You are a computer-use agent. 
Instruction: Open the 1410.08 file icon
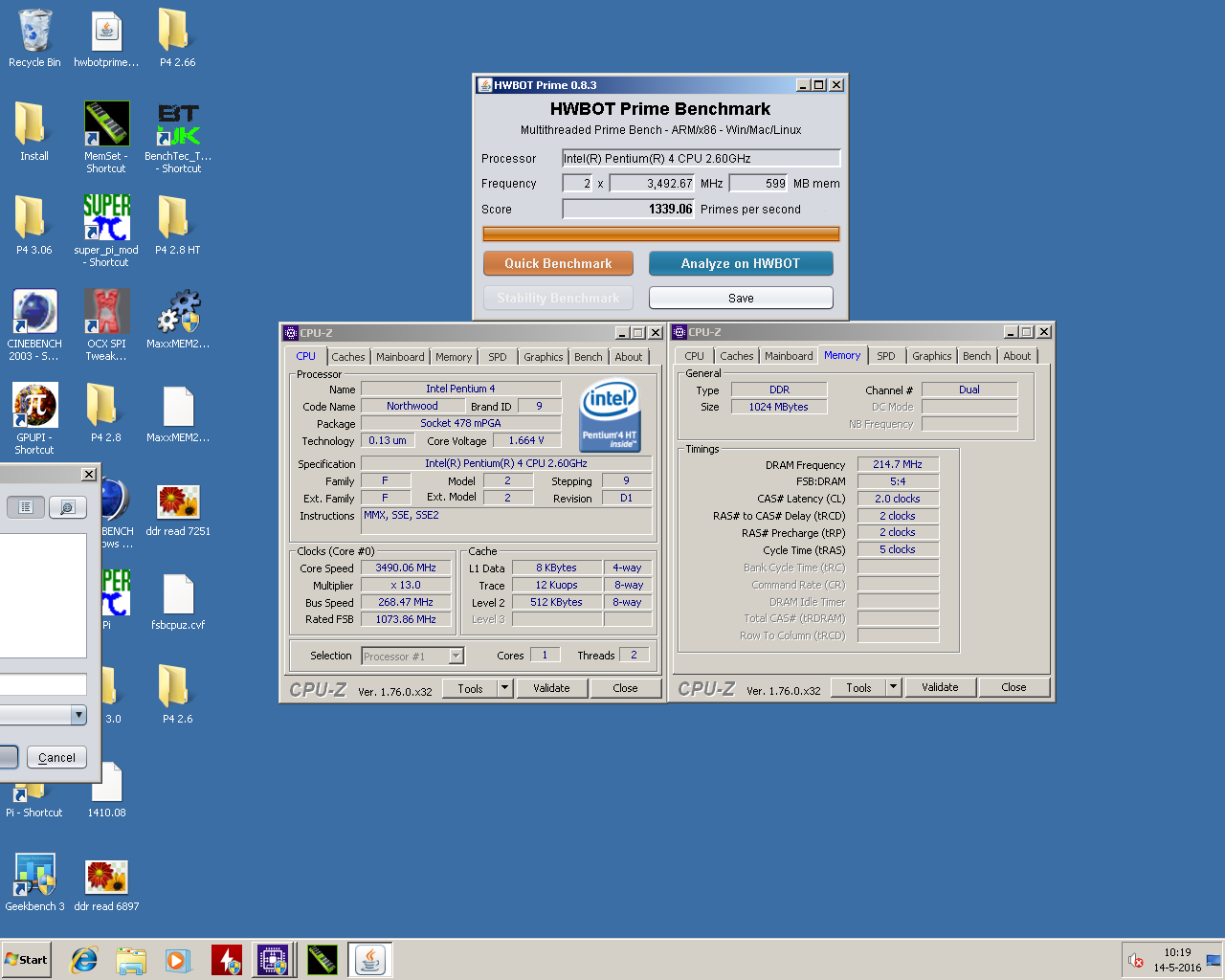pos(106,789)
